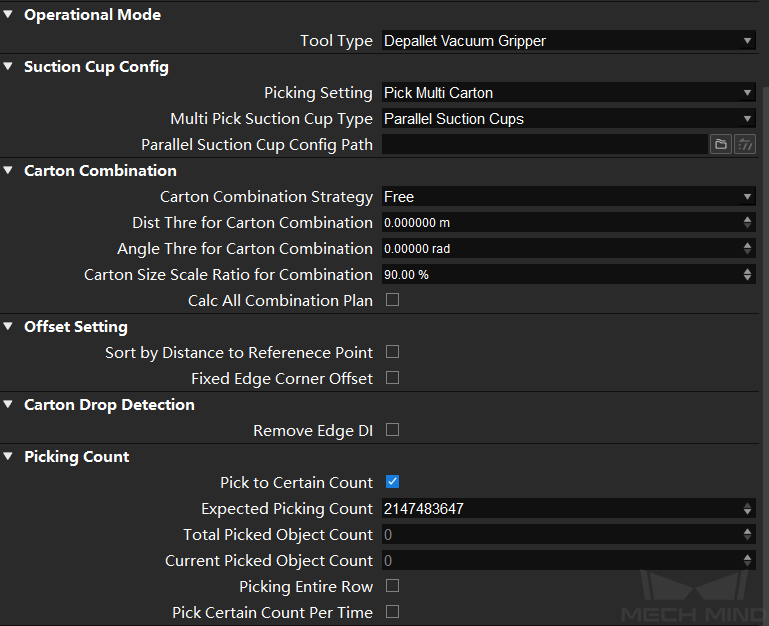Open the Tool Type dropdown
The image size is (769, 626).
(x=568, y=41)
